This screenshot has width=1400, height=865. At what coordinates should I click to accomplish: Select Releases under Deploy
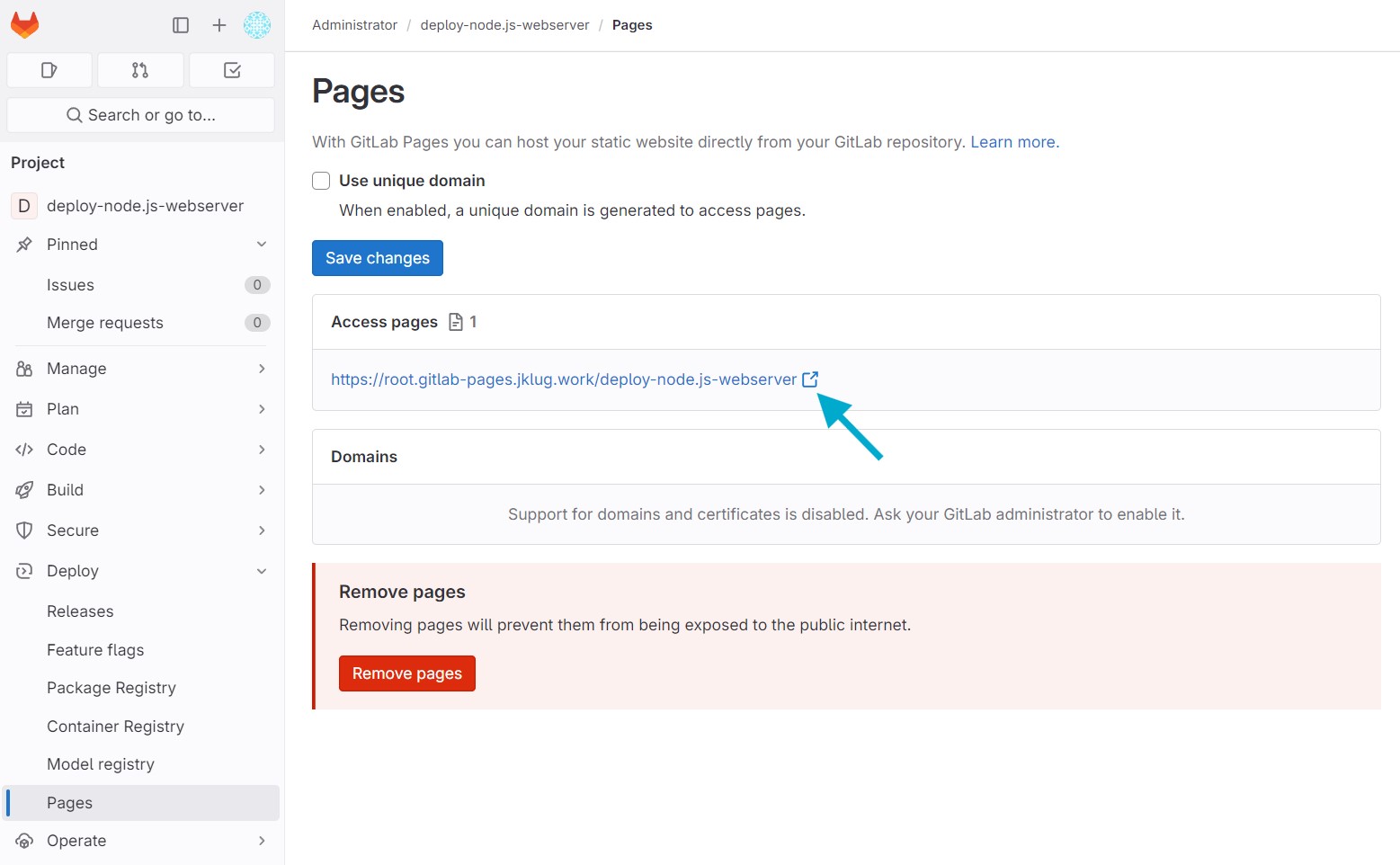coord(80,611)
